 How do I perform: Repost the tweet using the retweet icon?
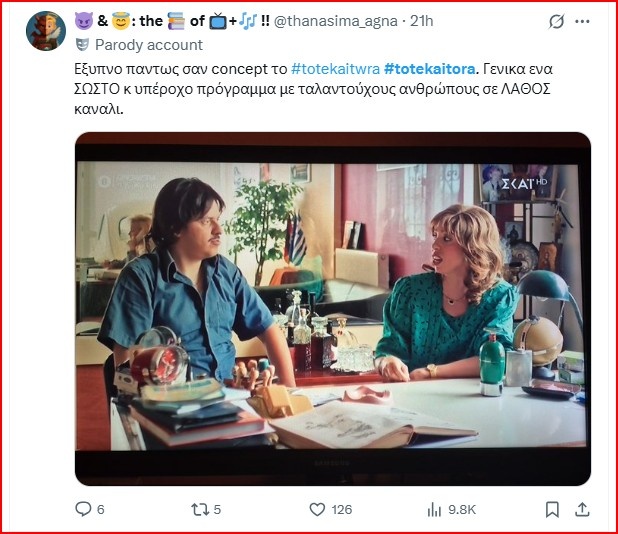[x=200, y=509]
